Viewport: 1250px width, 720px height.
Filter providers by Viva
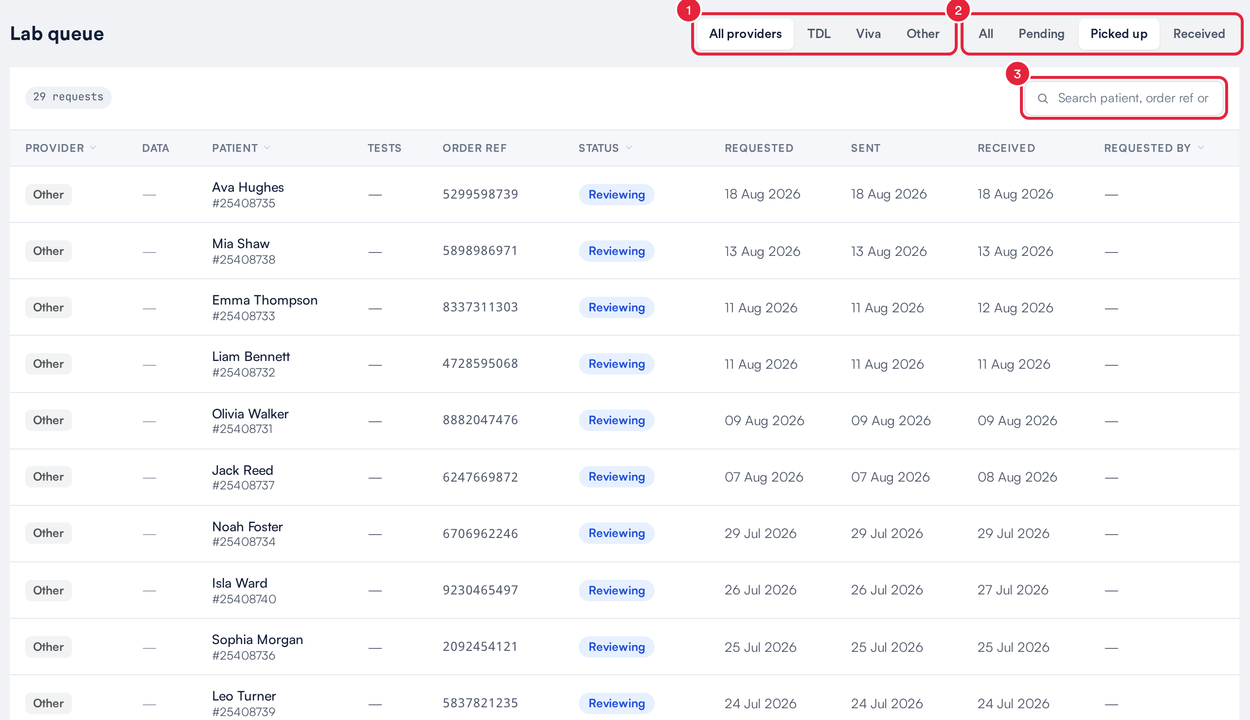(868, 34)
